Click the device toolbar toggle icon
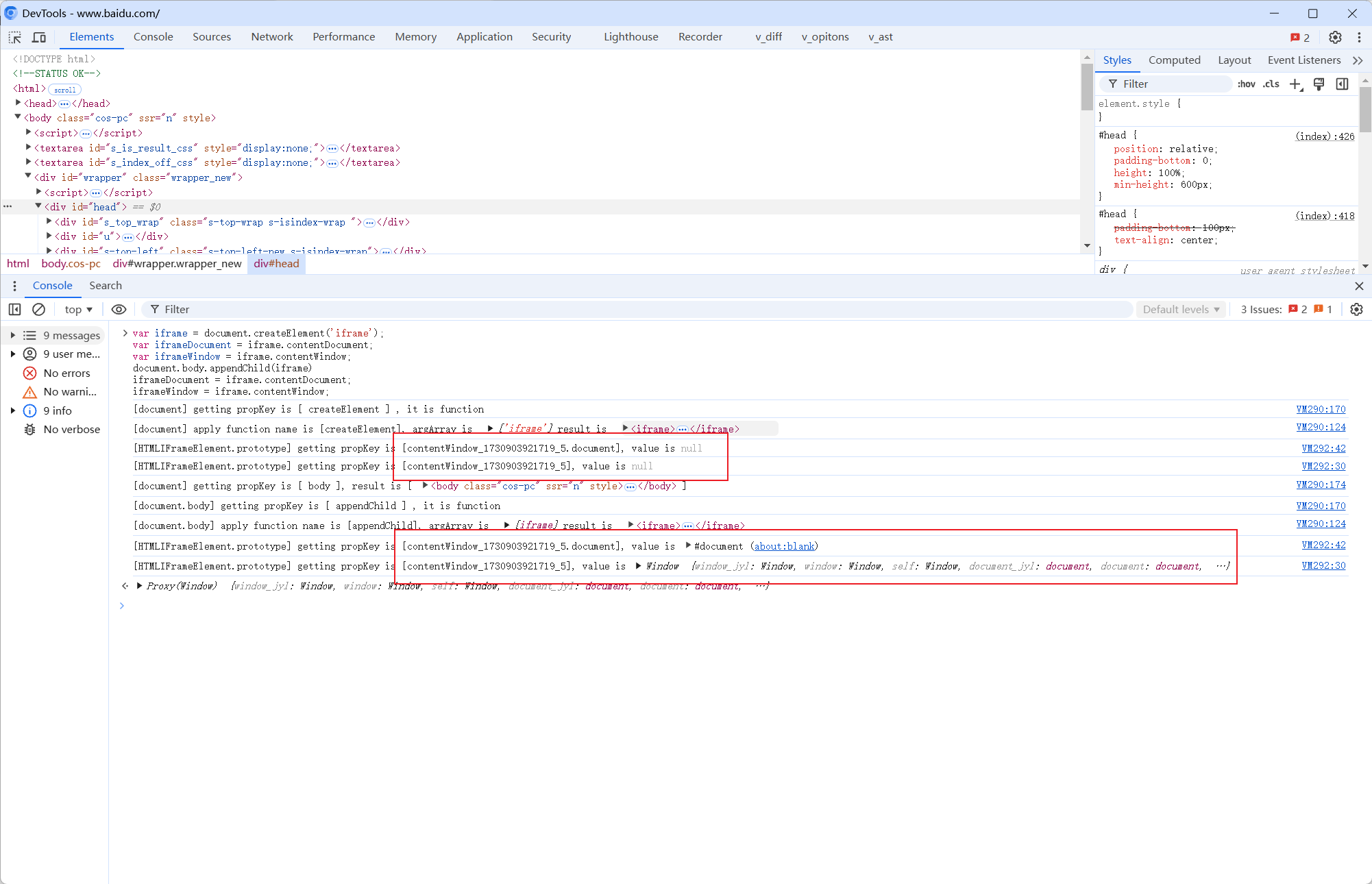This screenshot has height=884, width=1372. 39,37
